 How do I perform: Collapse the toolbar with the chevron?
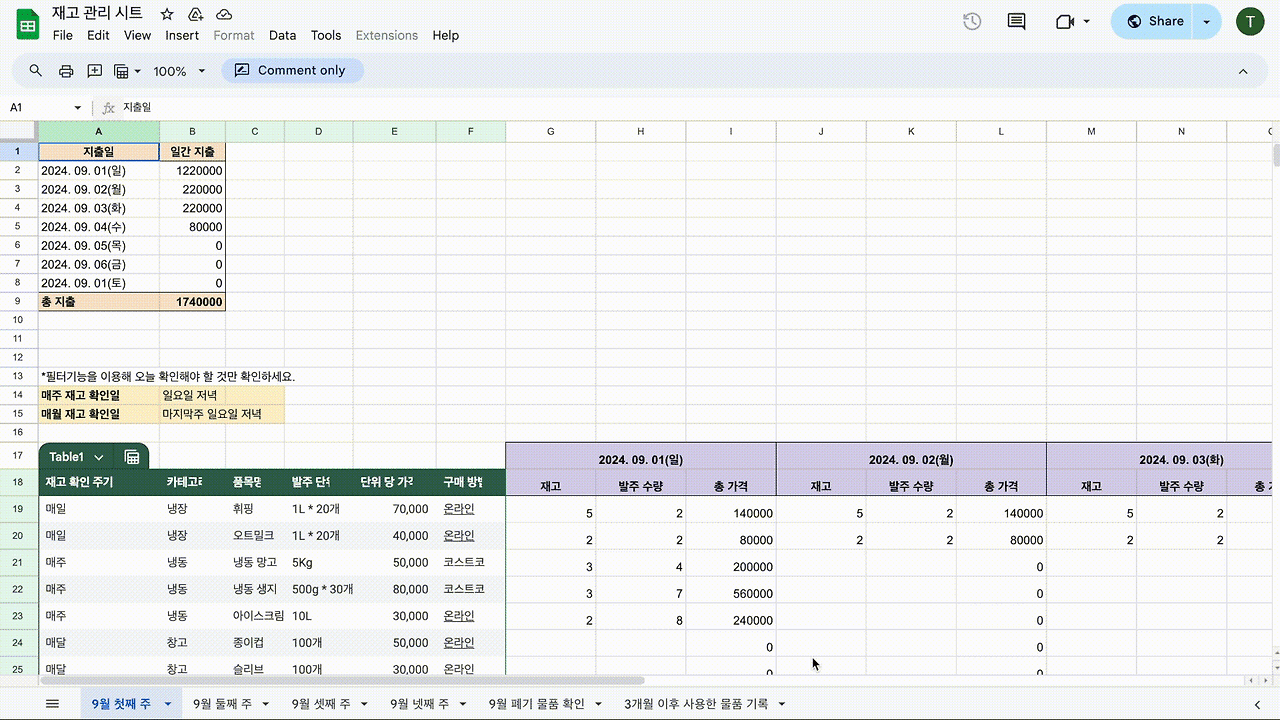coord(1243,71)
